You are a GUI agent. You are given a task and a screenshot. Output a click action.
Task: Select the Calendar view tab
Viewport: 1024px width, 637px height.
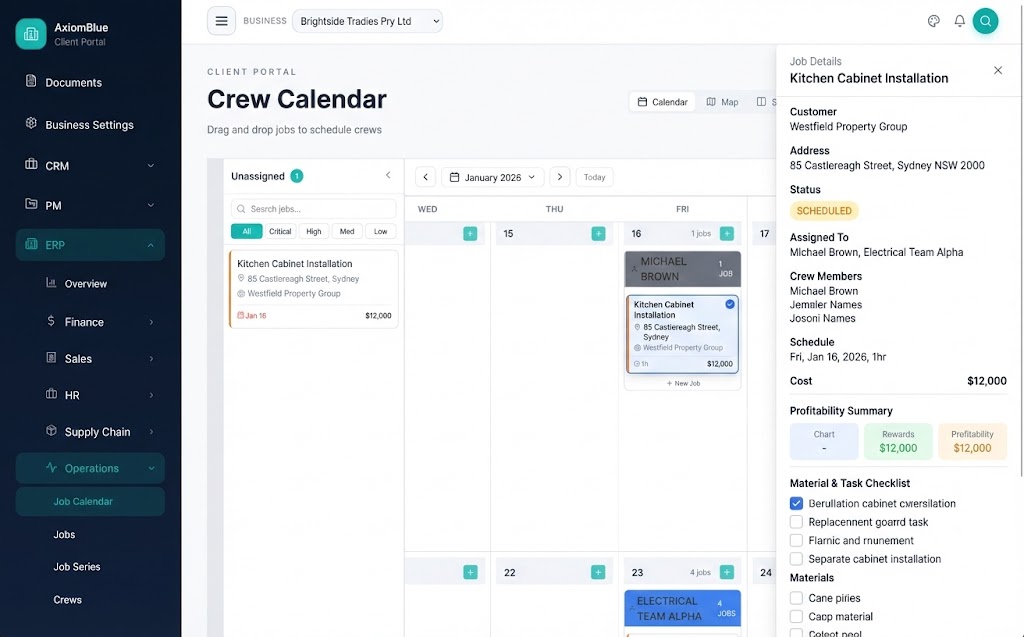(664, 101)
